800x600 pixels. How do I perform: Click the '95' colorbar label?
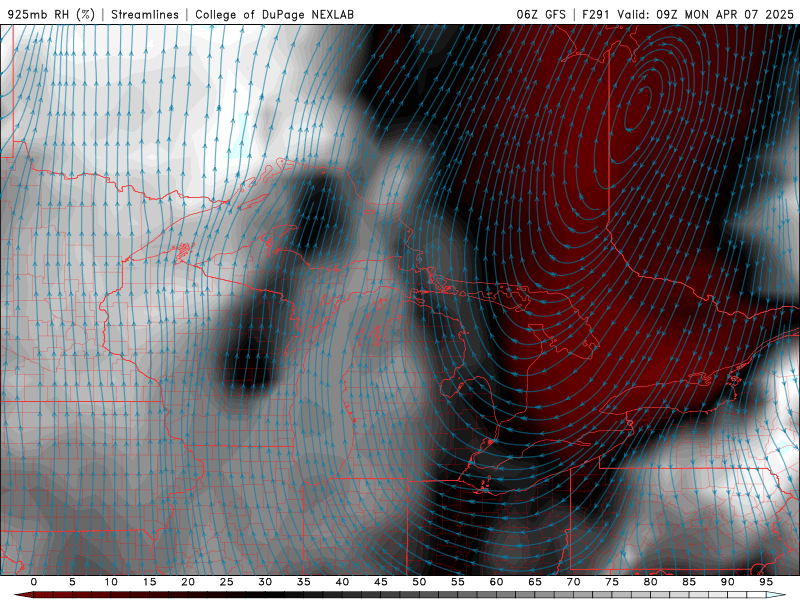(766, 582)
